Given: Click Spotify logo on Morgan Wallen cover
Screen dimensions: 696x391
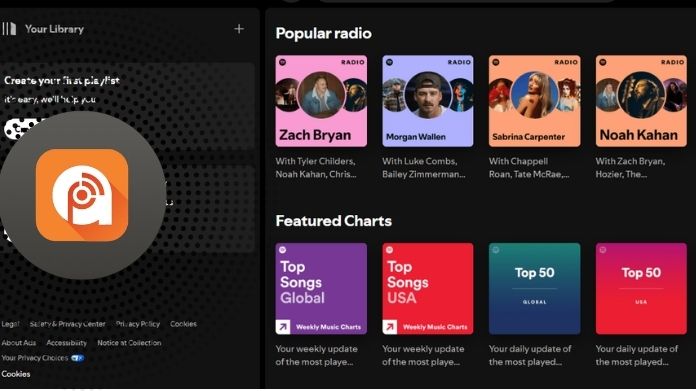Looking at the screenshot, I should [389, 62].
